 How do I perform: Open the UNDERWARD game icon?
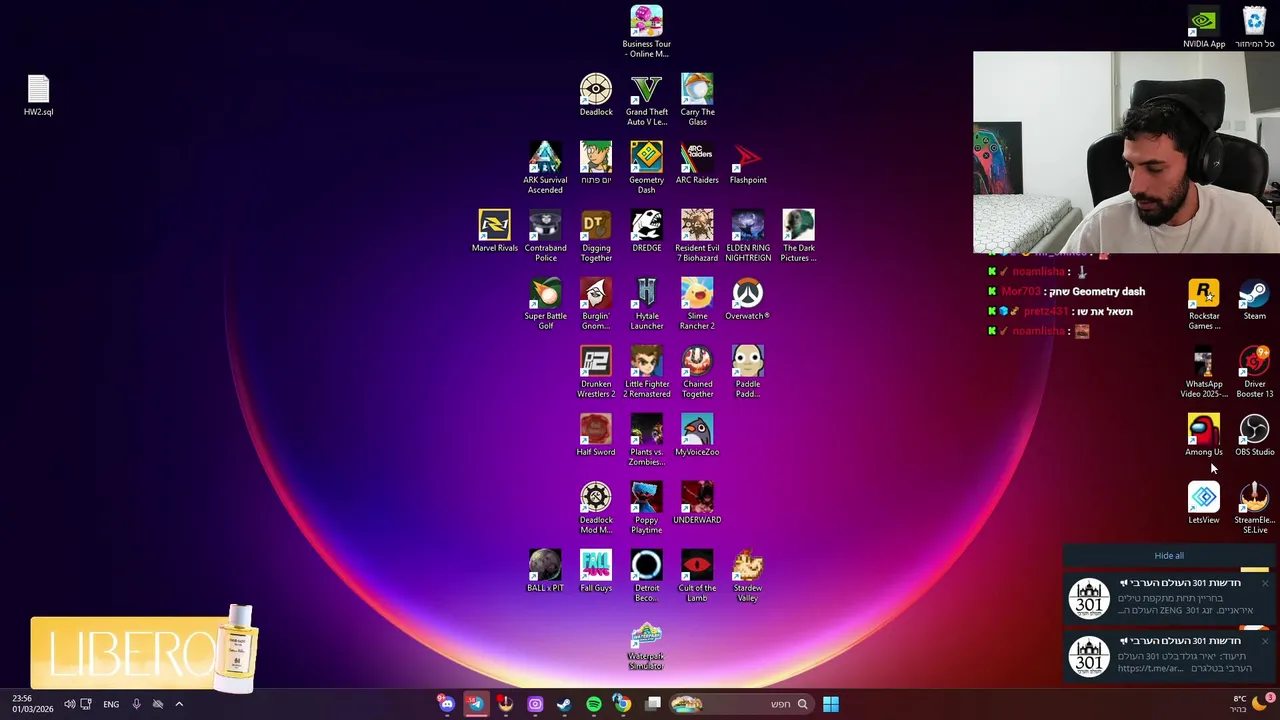tap(697, 503)
